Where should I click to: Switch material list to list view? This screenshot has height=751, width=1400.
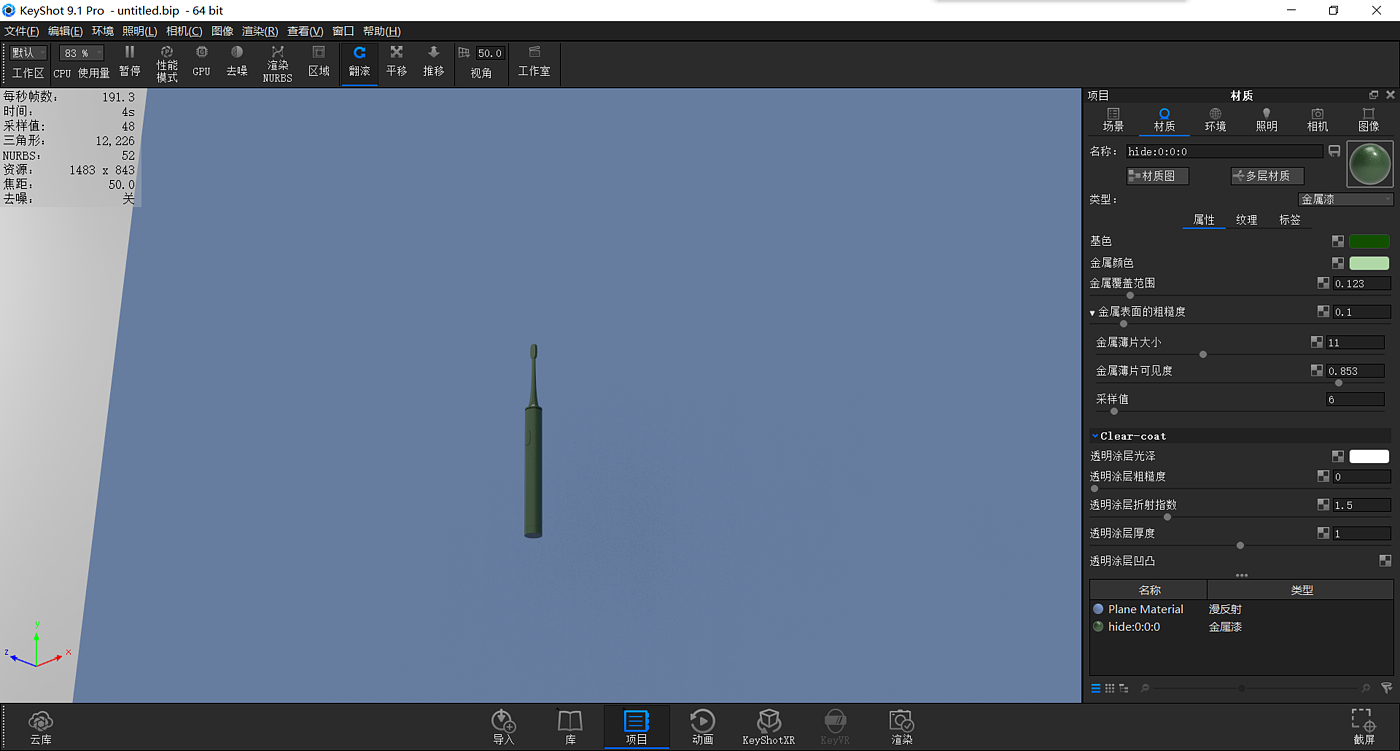pyautogui.click(x=1096, y=688)
